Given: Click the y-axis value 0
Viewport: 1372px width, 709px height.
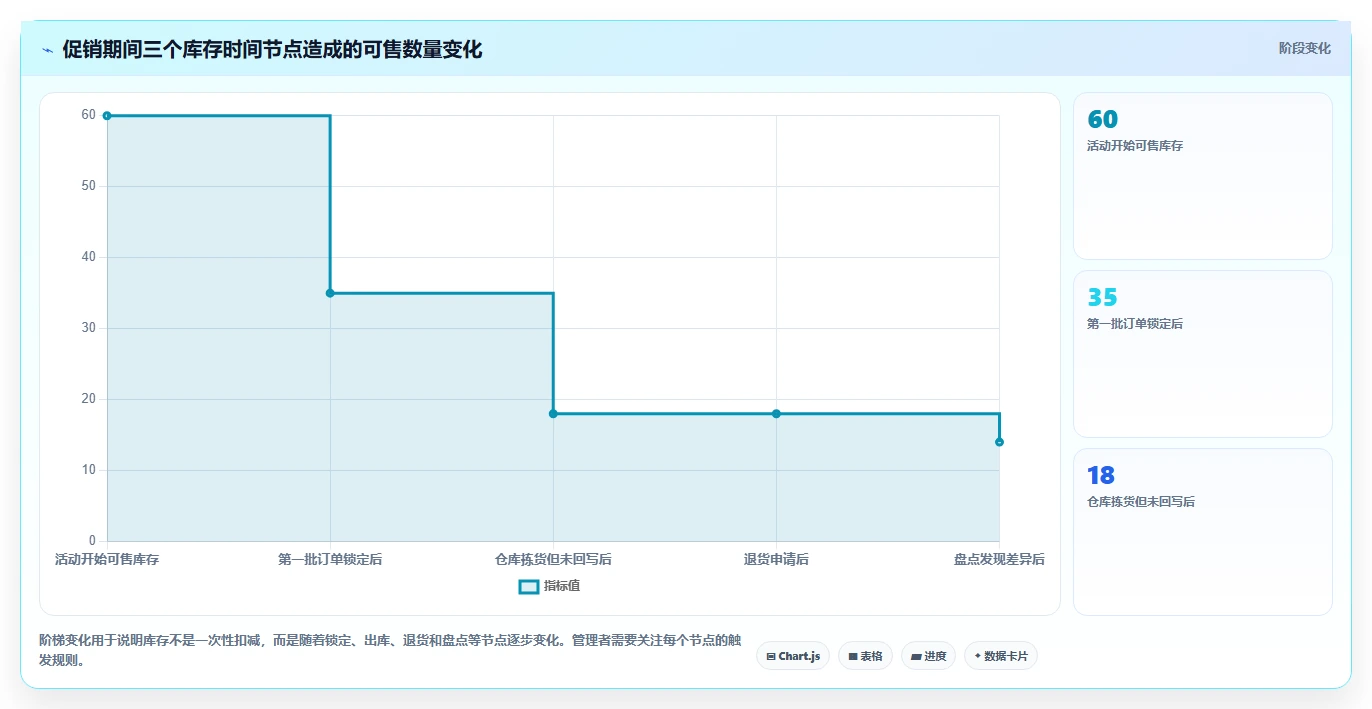Looking at the screenshot, I should (x=92, y=541).
